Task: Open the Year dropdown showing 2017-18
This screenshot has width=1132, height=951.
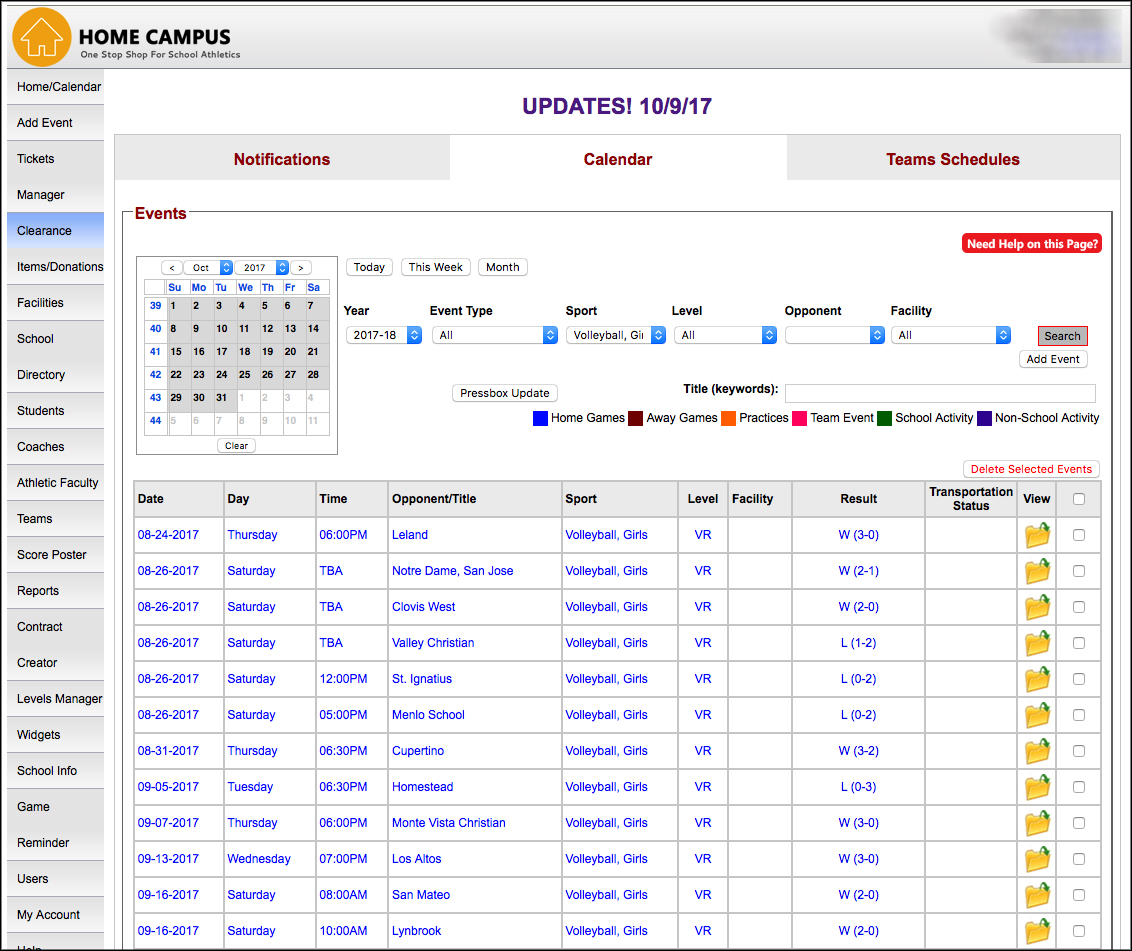Action: click(x=383, y=335)
